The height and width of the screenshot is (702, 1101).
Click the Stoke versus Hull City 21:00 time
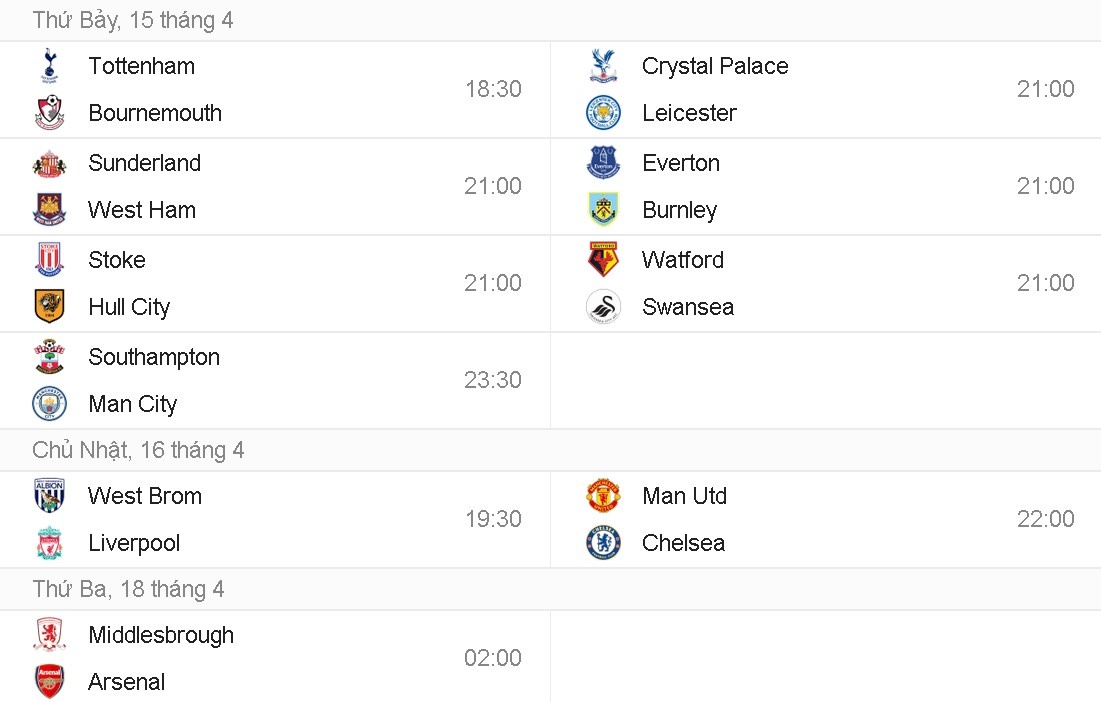(493, 283)
